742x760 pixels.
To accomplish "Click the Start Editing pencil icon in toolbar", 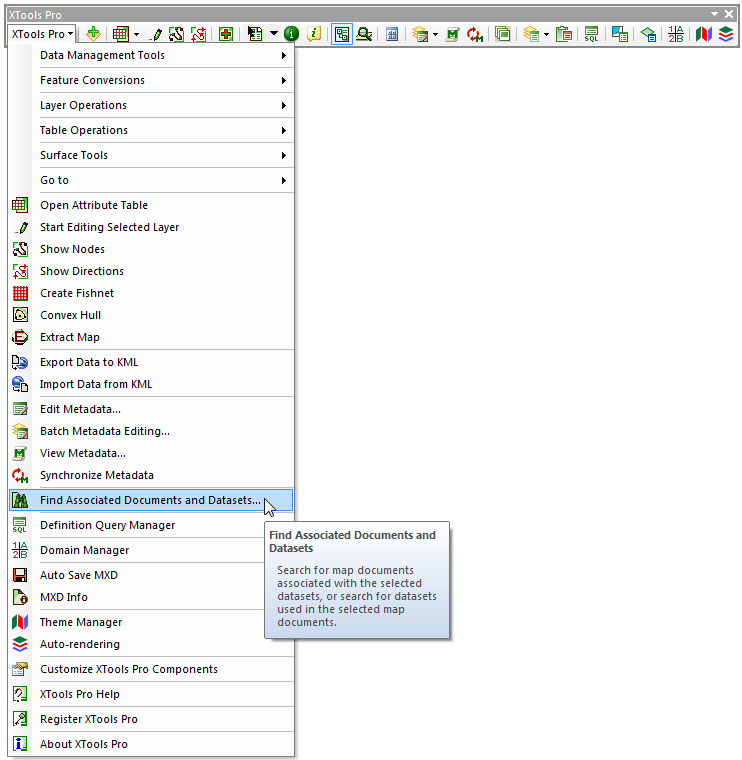I will point(156,34).
